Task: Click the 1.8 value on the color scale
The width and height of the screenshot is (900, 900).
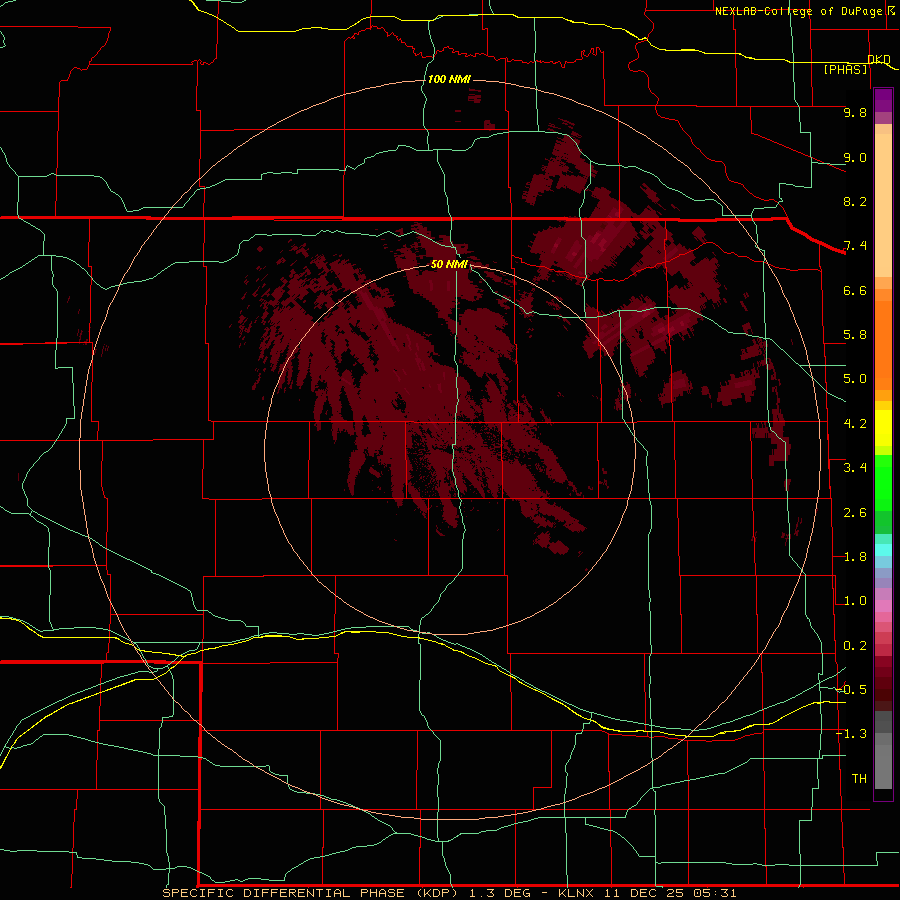Action: (x=855, y=557)
